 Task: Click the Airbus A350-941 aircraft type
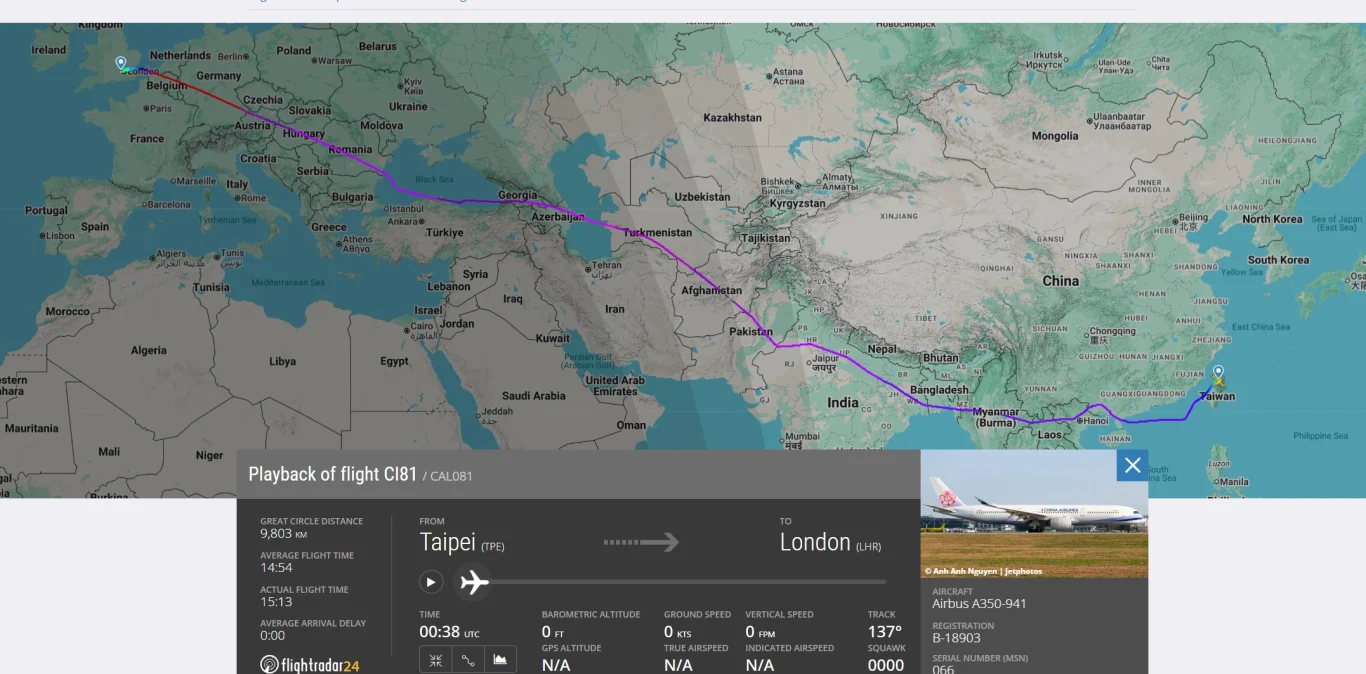pyautogui.click(x=979, y=603)
